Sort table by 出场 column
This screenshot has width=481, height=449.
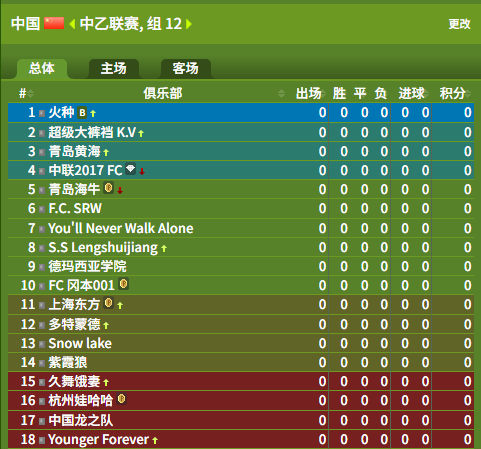coord(311,93)
